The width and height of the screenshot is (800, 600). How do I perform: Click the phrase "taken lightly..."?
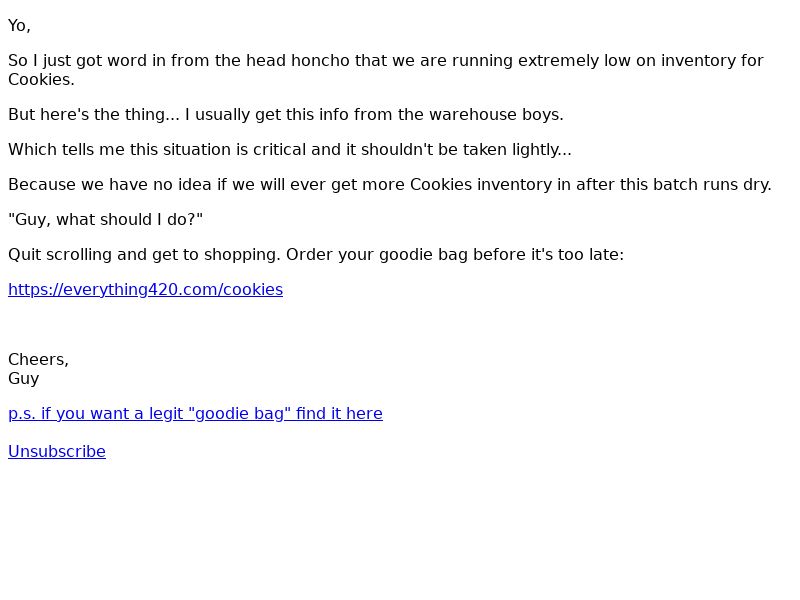click(517, 149)
